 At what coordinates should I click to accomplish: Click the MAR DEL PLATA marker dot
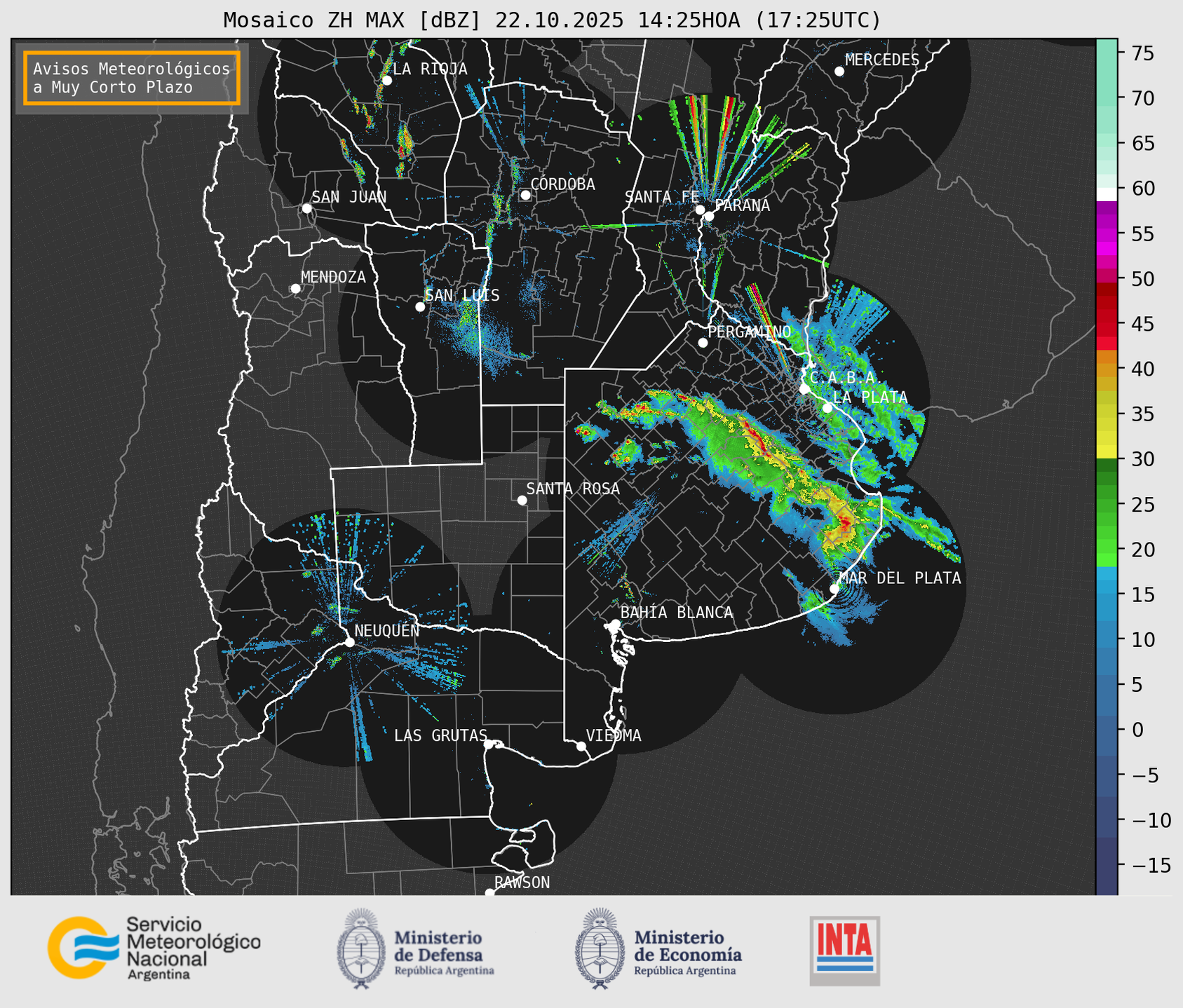(834, 589)
